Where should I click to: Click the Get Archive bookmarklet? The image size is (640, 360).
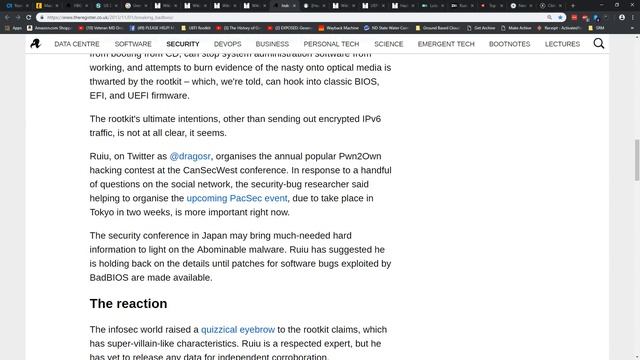(481, 28)
